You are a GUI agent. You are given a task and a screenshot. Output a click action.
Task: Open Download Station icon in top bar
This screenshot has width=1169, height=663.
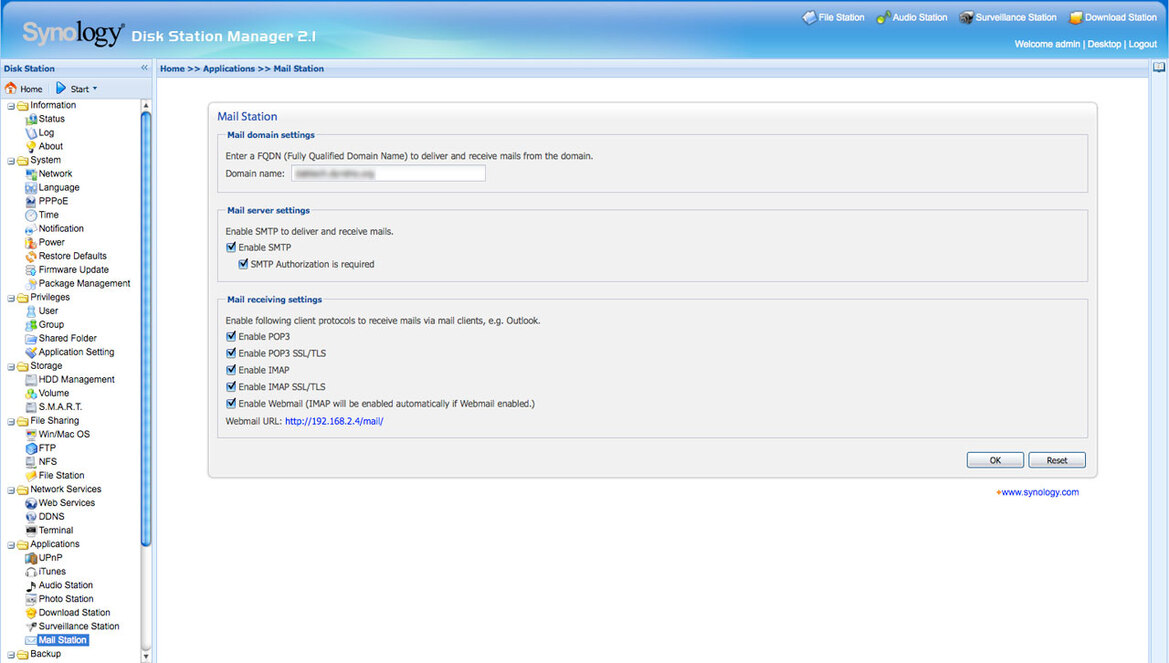click(x=1076, y=17)
